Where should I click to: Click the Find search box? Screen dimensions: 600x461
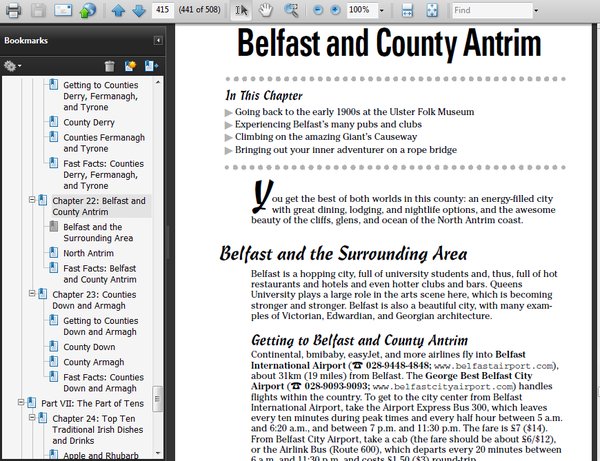[492, 10]
